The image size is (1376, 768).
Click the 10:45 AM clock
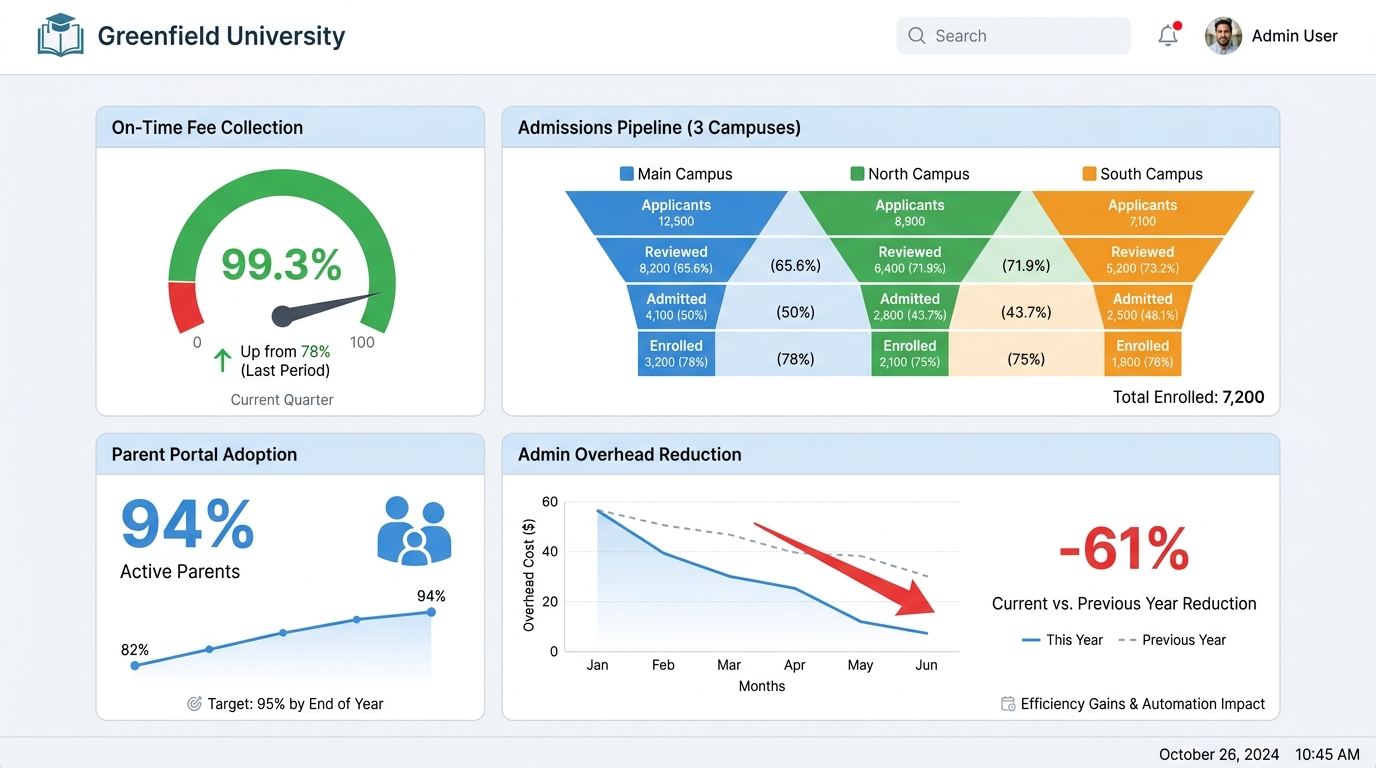[x=1327, y=755]
